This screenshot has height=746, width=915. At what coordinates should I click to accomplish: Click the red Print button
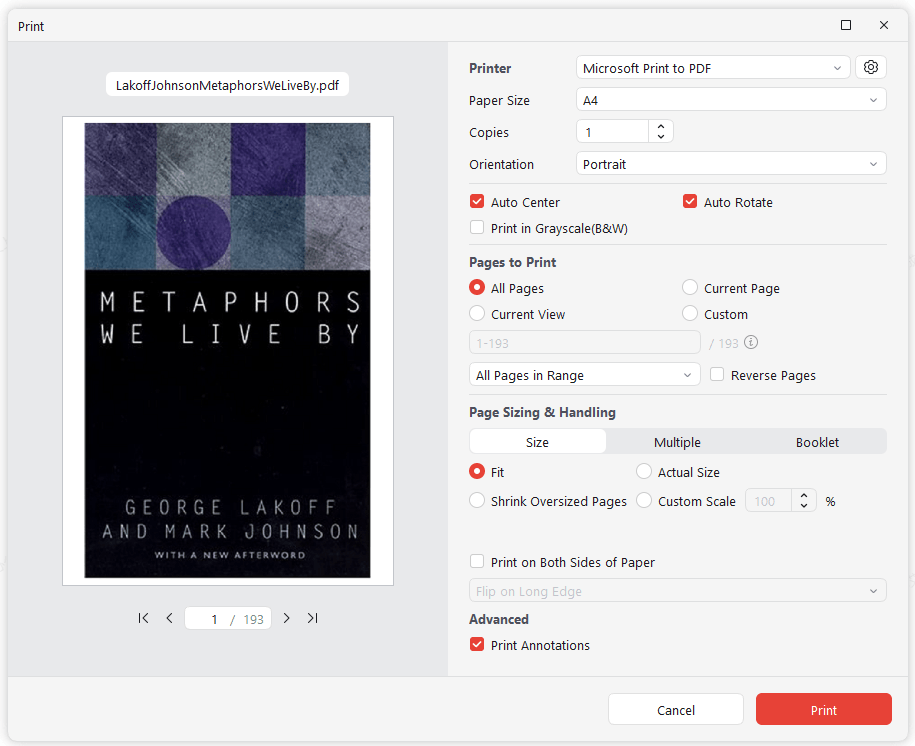(823, 709)
